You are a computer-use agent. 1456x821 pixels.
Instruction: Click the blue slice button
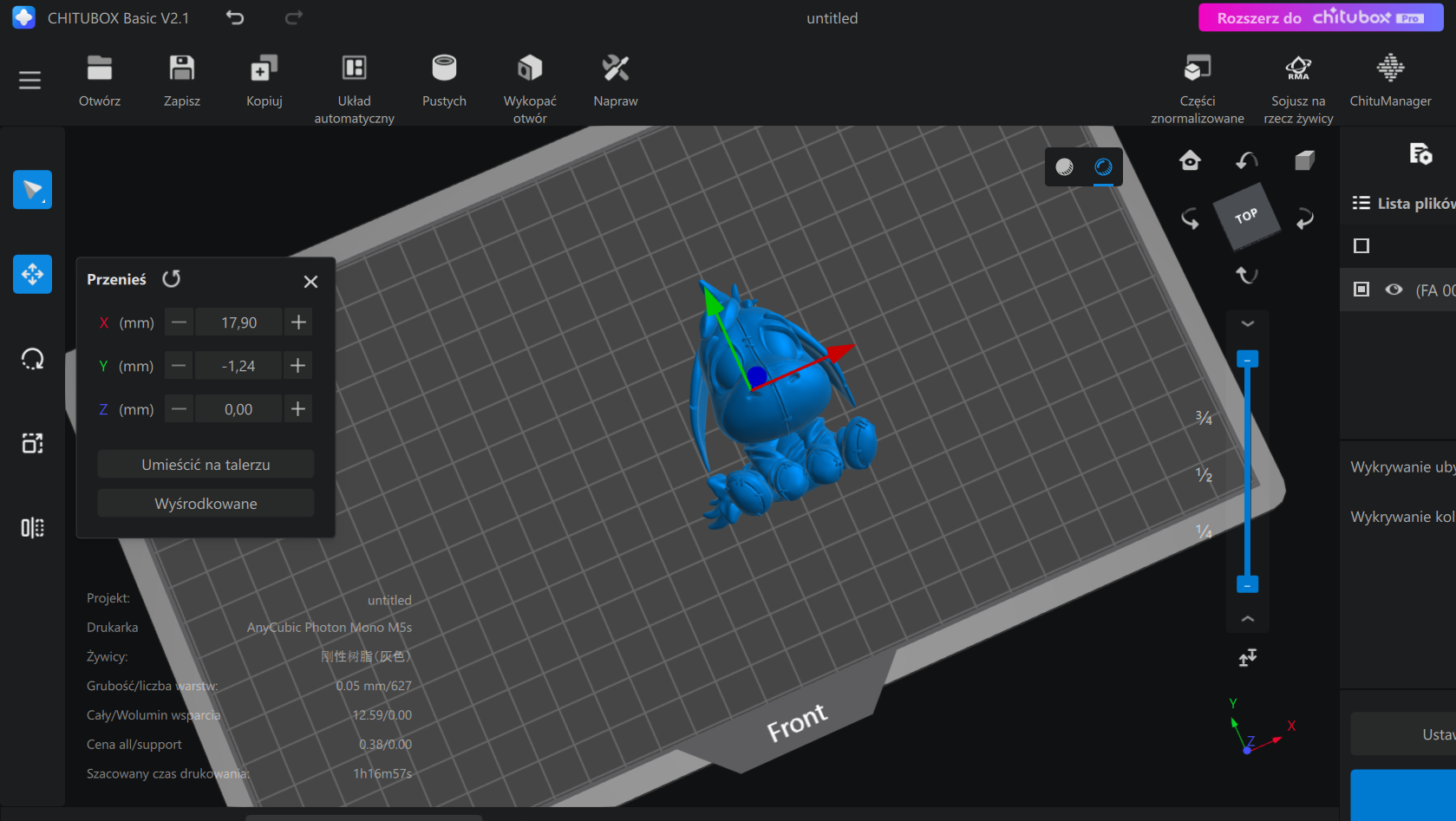1403,795
